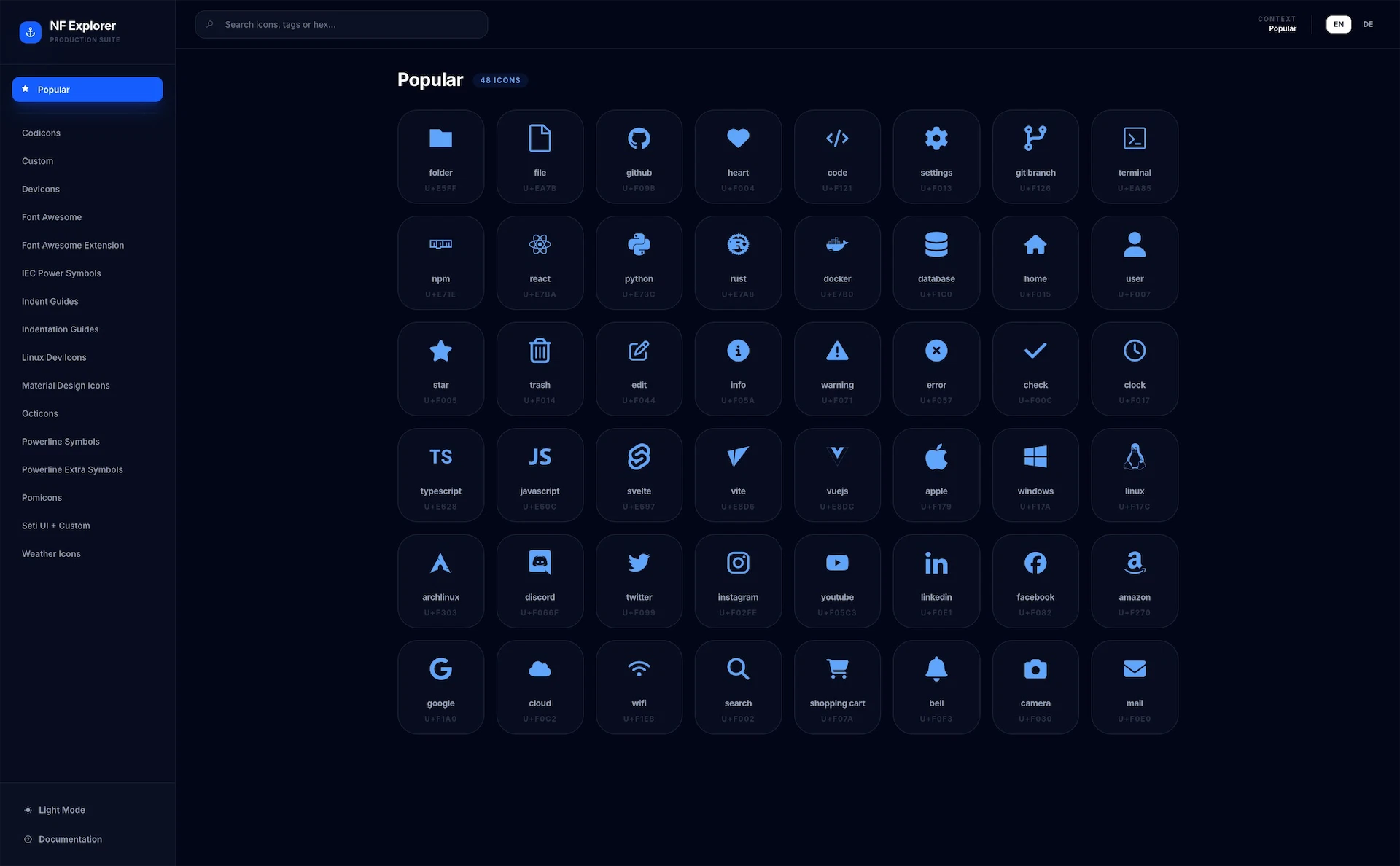The image size is (1400, 866).
Task: Open the svelte icon details
Action: point(639,475)
